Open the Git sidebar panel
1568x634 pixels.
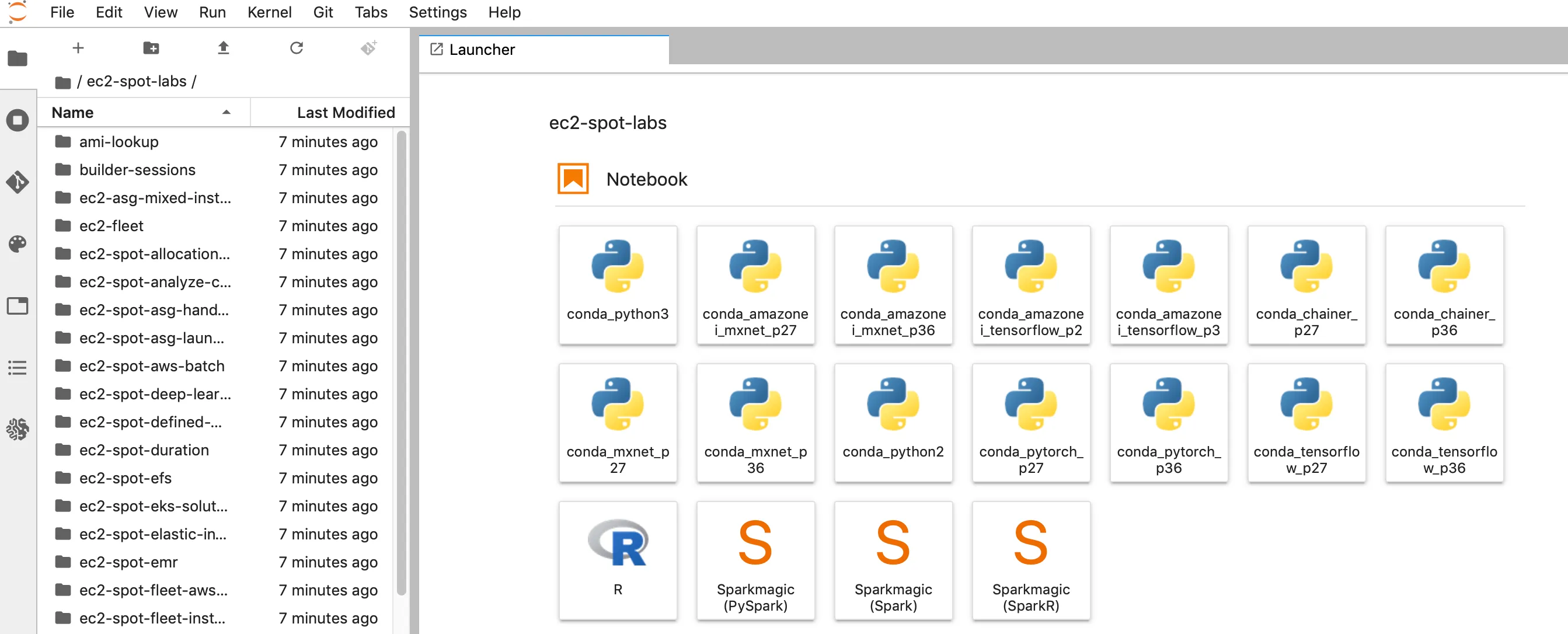17,182
